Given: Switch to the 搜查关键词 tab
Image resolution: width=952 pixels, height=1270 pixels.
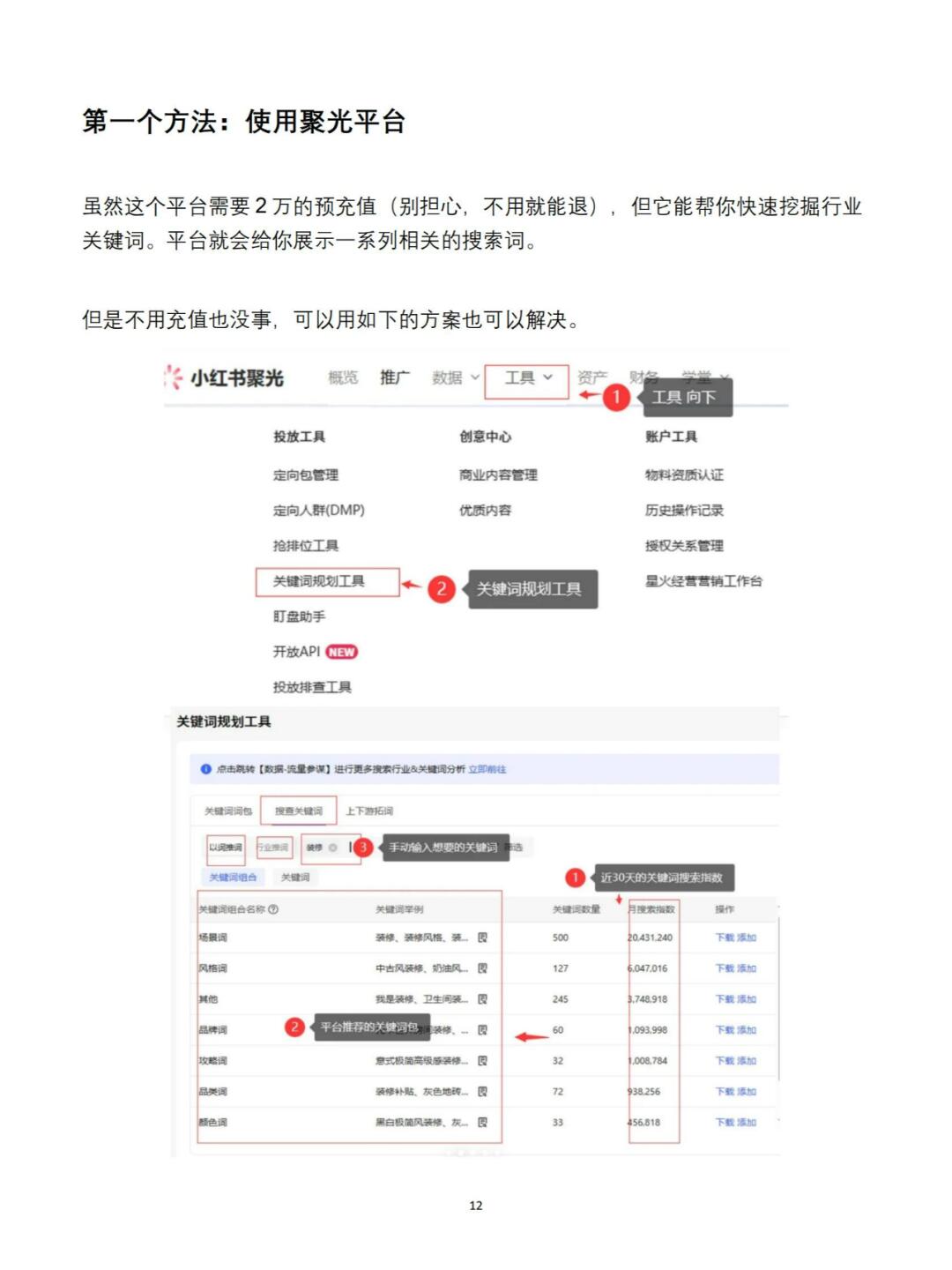Looking at the screenshot, I should coord(299,811).
